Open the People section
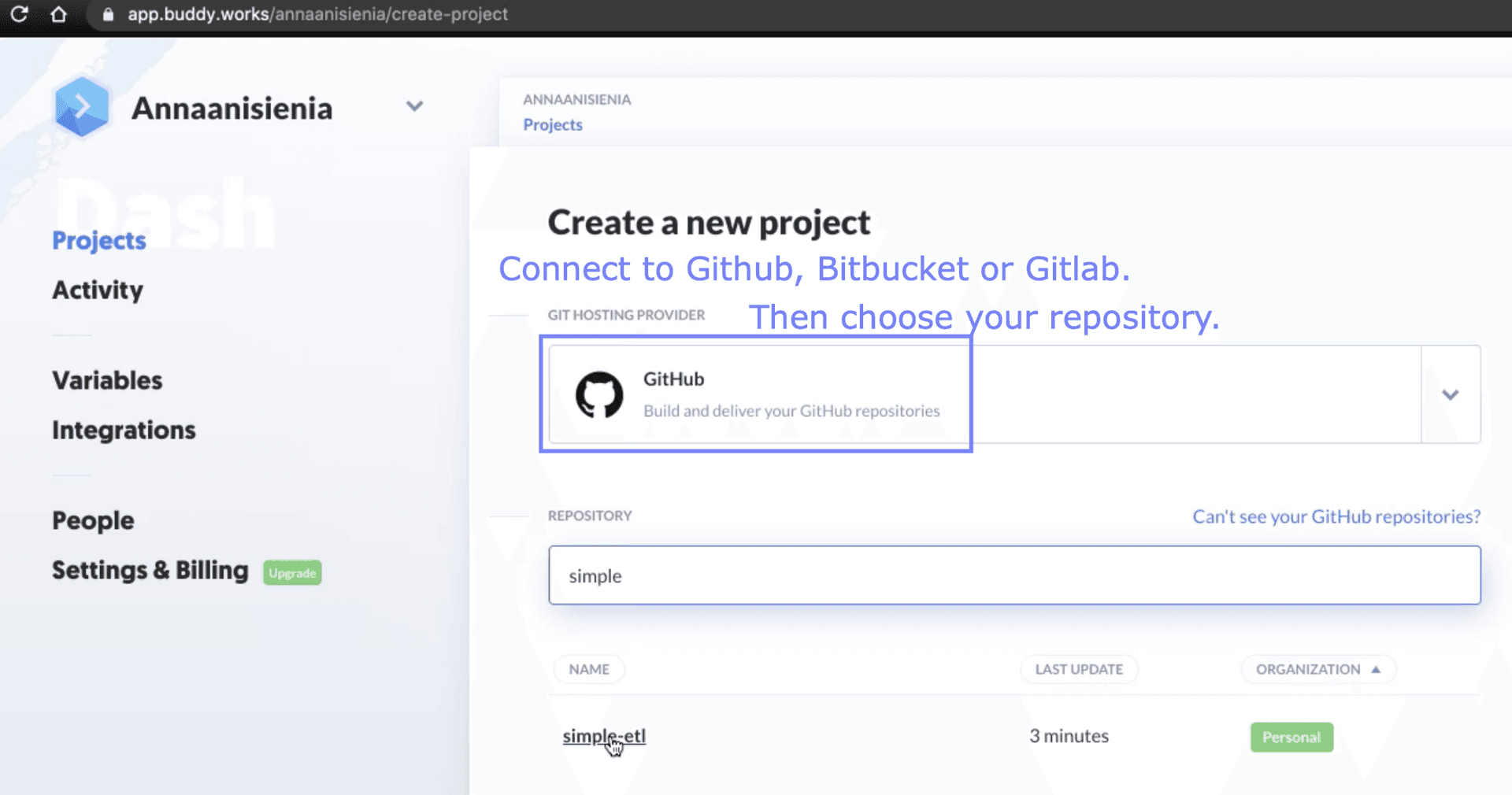 pyautogui.click(x=92, y=520)
